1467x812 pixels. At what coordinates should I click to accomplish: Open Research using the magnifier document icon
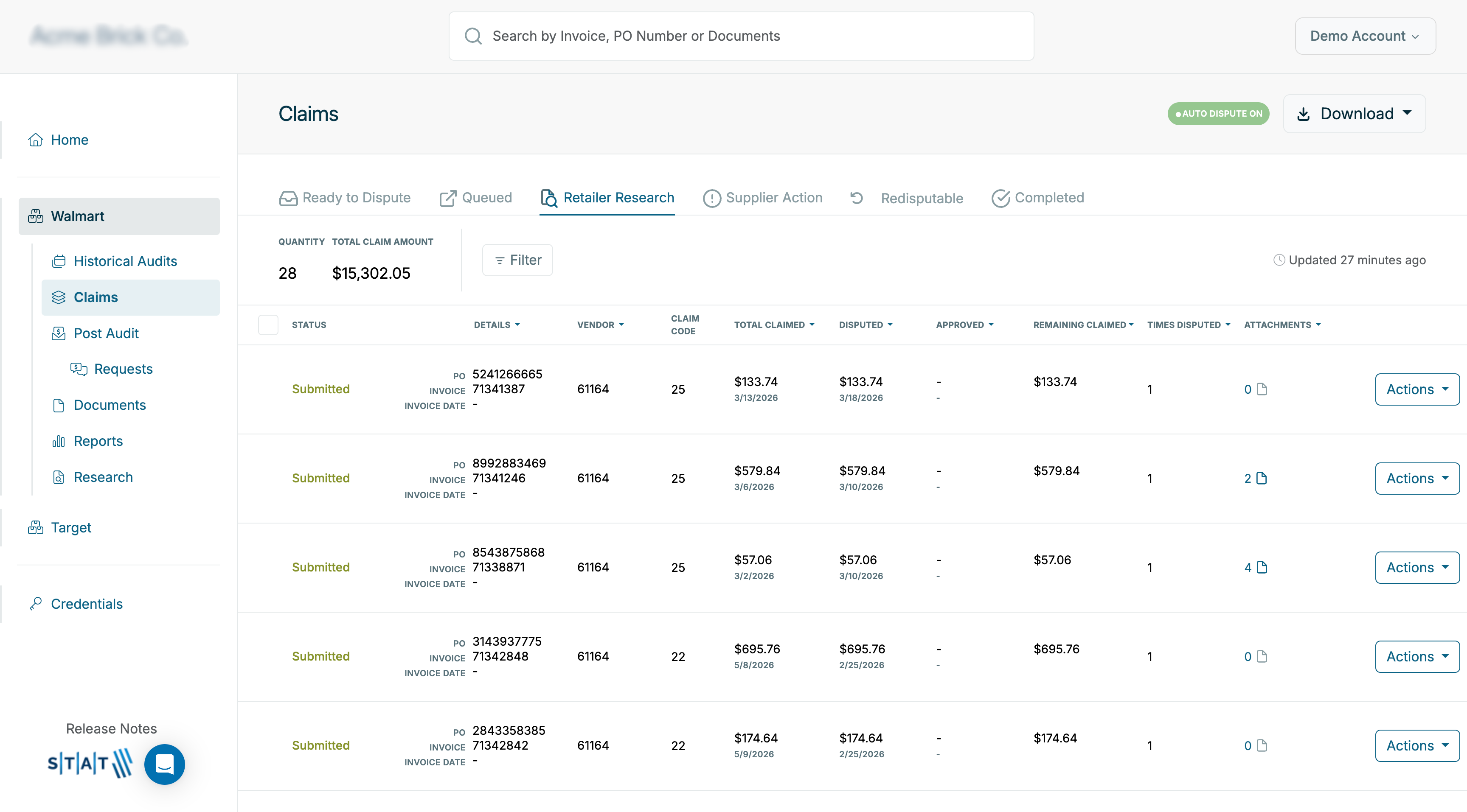(59, 477)
